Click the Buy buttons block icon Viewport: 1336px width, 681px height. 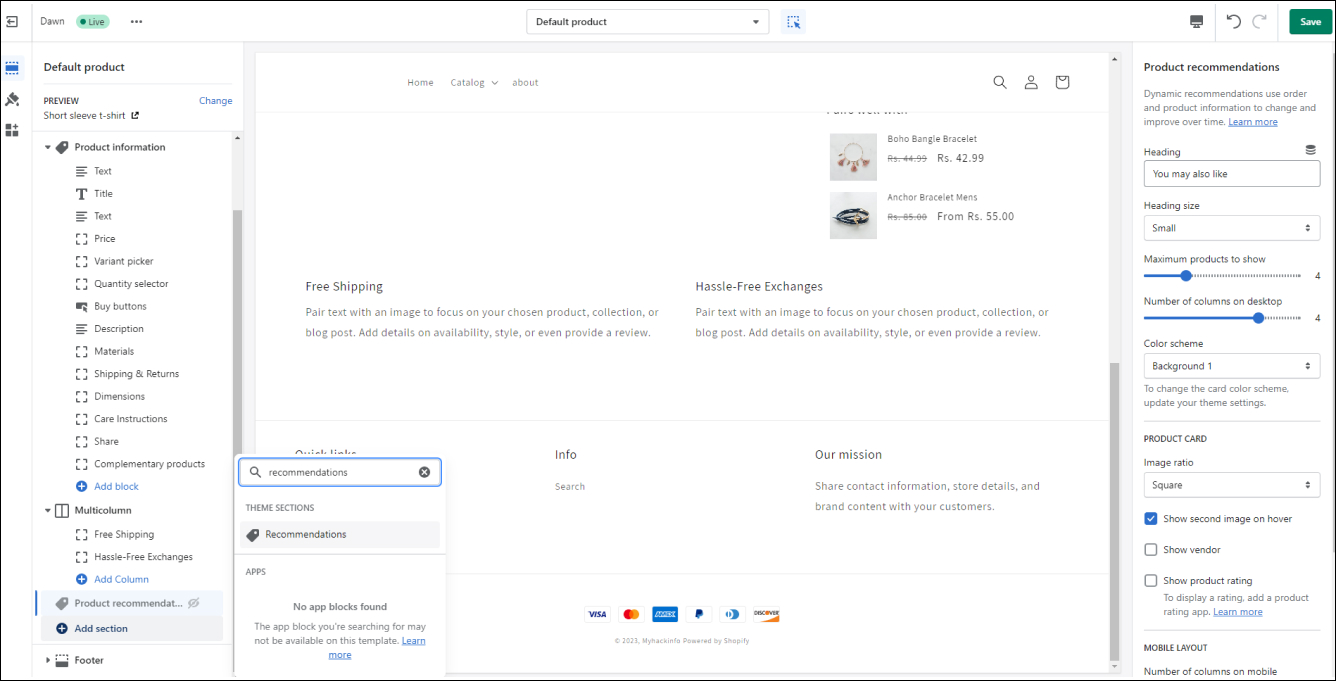point(82,306)
